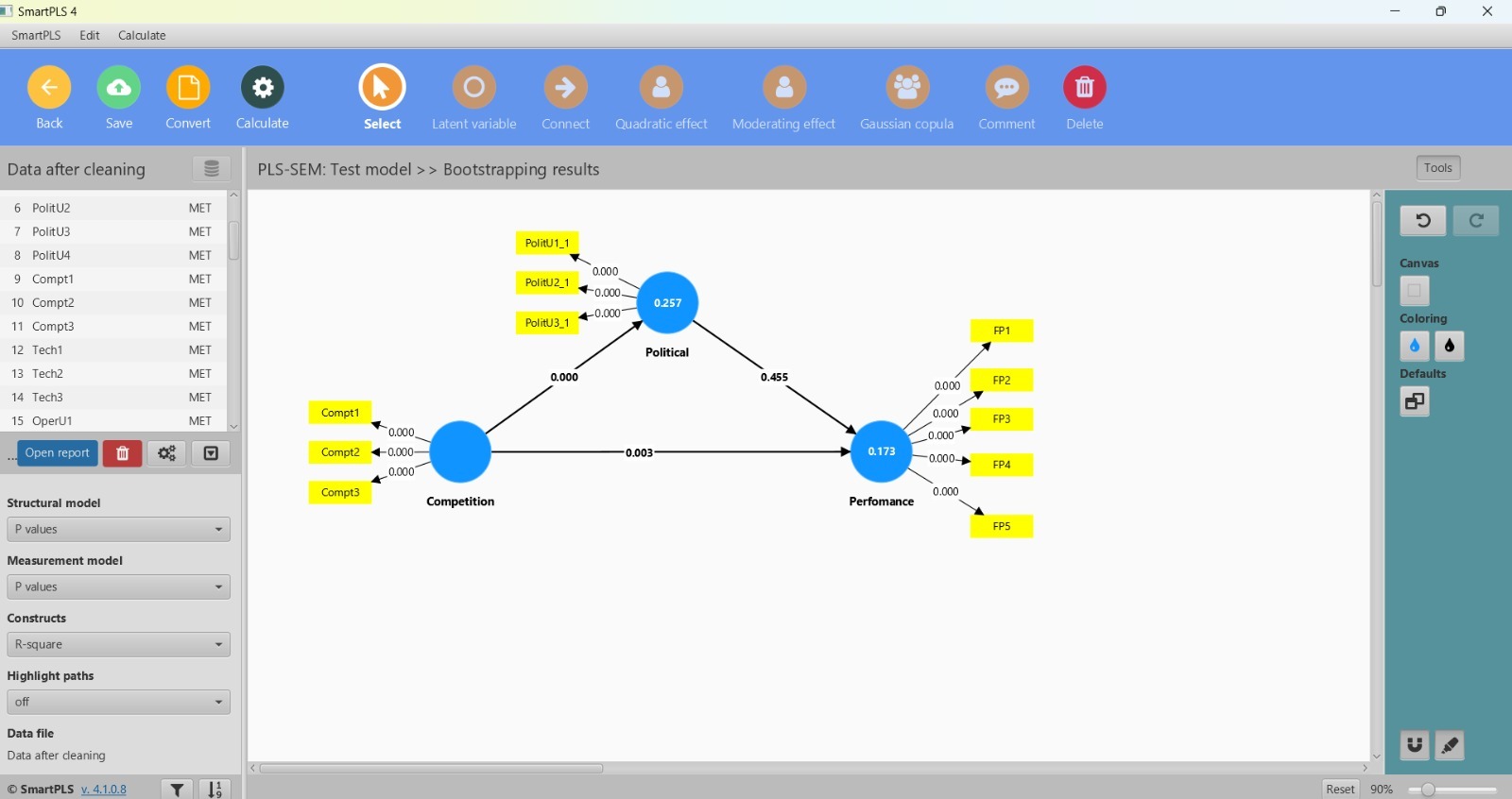Click the blue droplet Coloring icon
The height and width of the screenshot is (799, 1512).
[x=1414, y=347]
